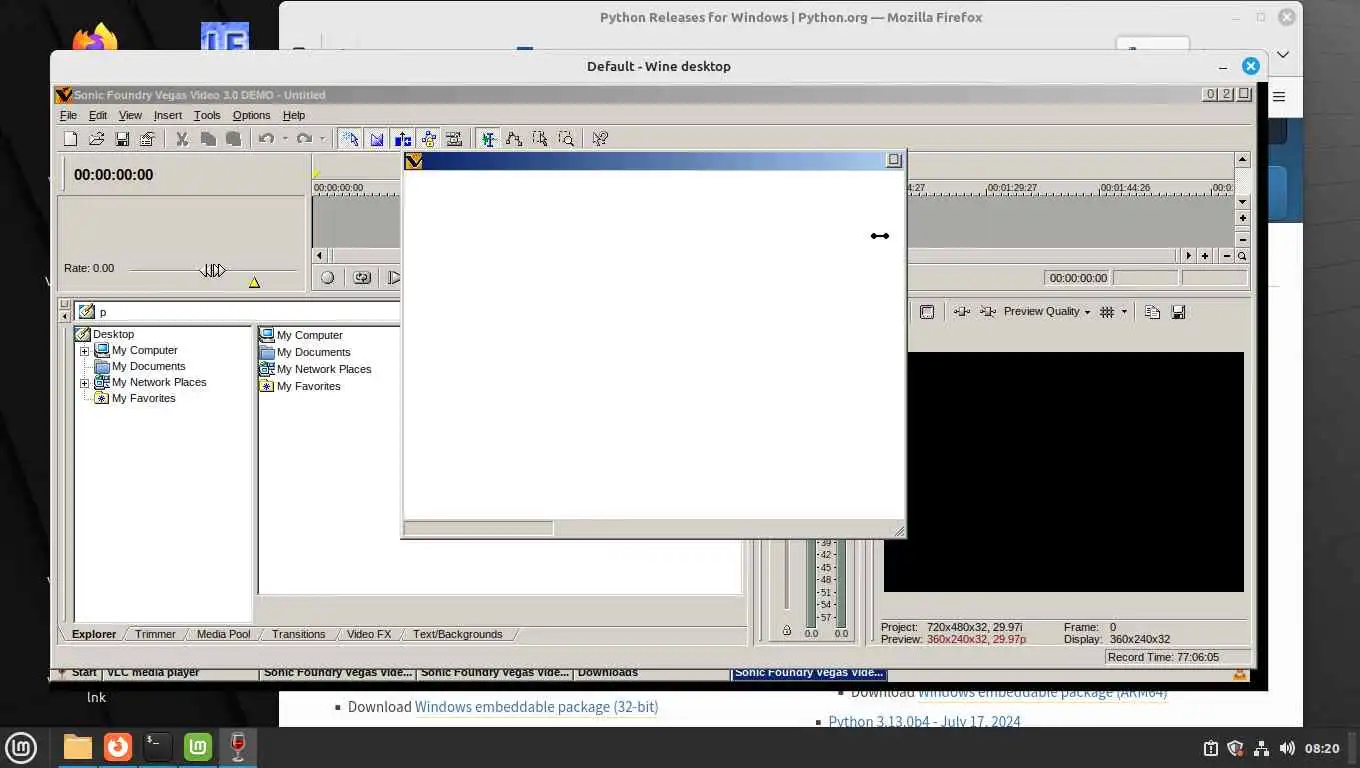1360x768 pixels.
Task: Expand My Computer tree node
Action: pyautogui.click(x=84, y=351)
